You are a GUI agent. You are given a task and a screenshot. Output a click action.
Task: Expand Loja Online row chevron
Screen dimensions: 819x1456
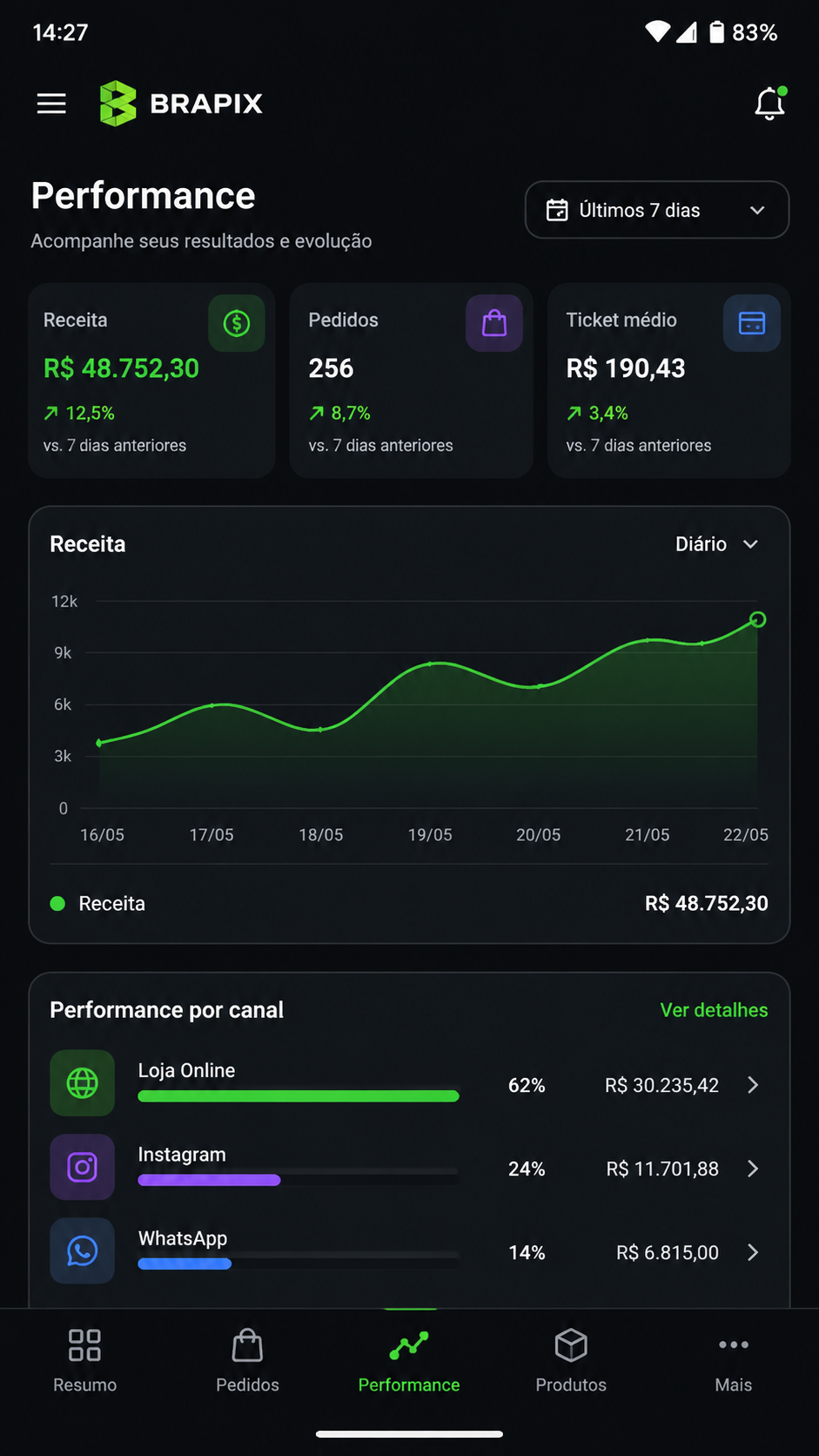[x=753, y=1084]
